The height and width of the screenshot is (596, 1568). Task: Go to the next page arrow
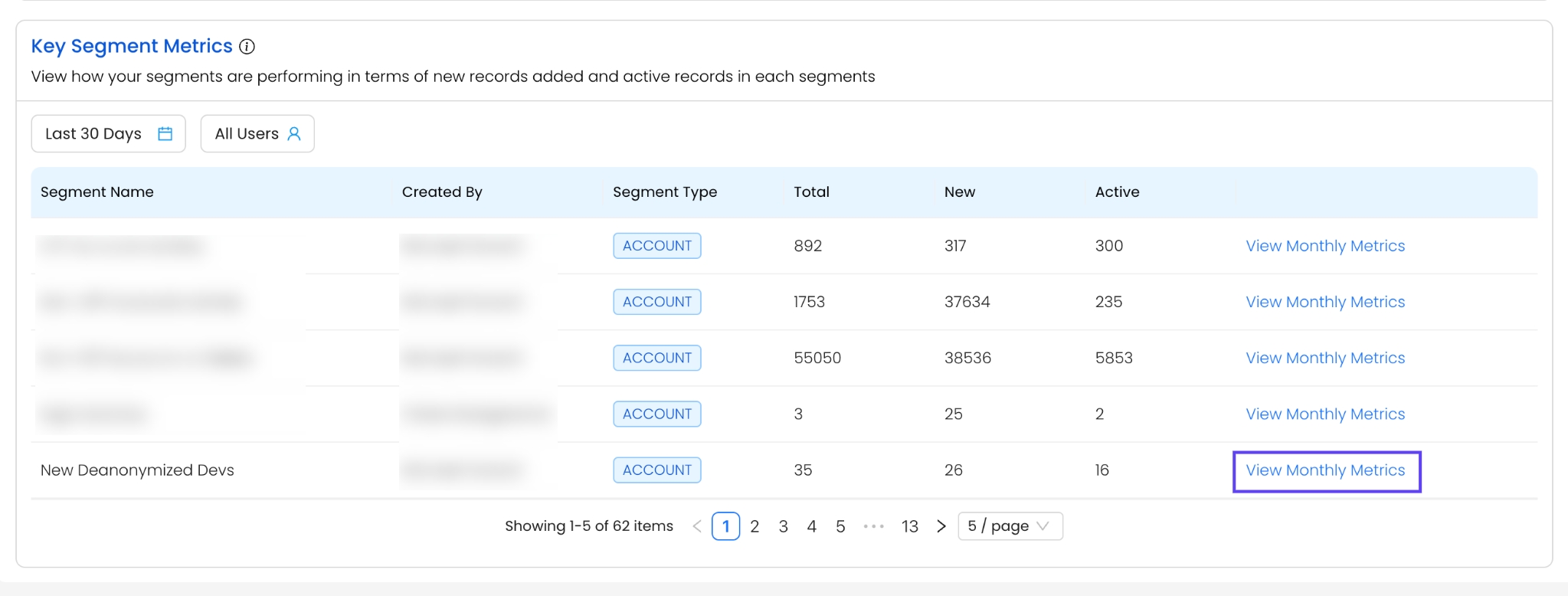941,526
